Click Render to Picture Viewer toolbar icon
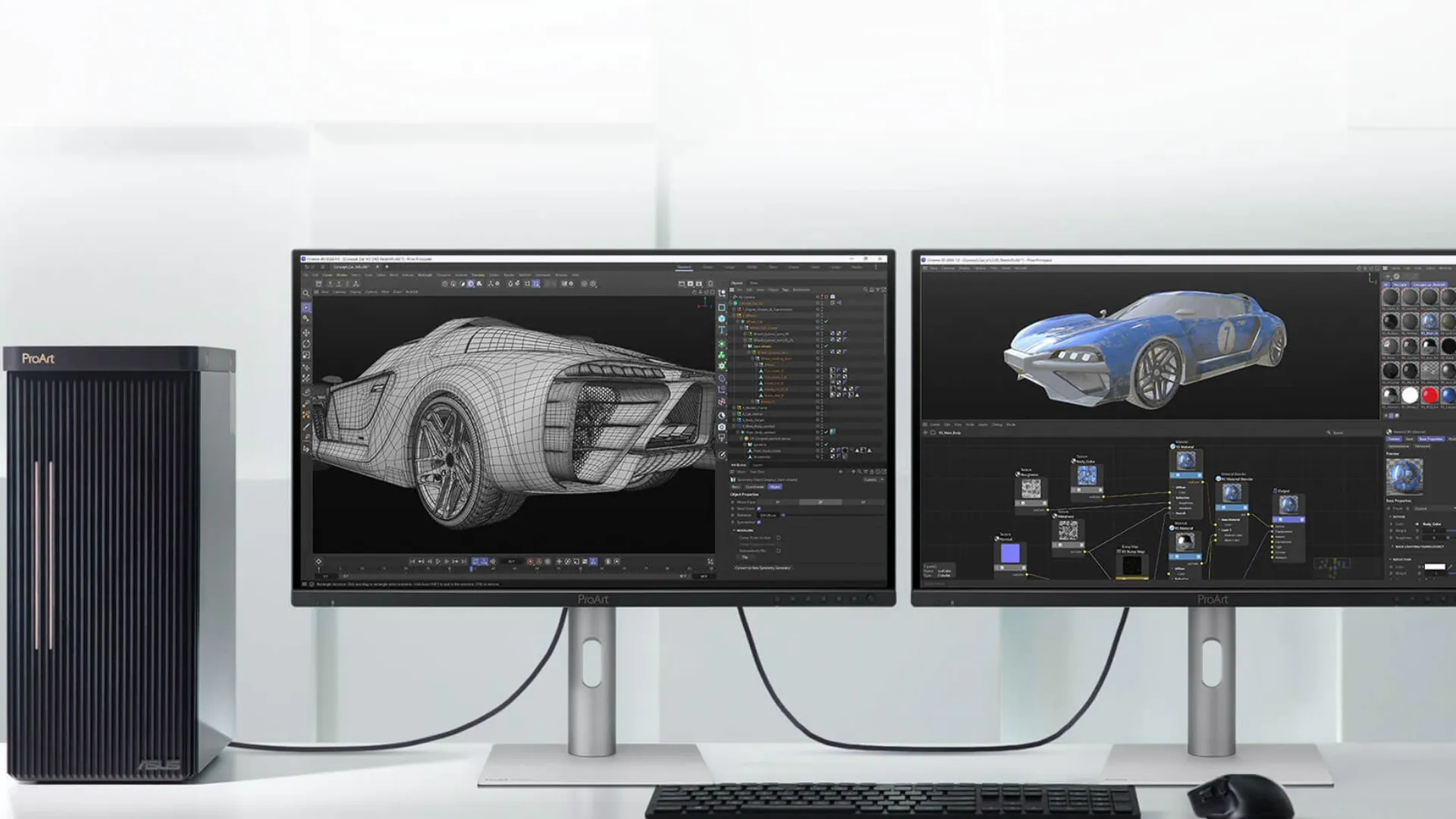Image resolution: width=1456 pixels, height=819 pixels. 690,284
